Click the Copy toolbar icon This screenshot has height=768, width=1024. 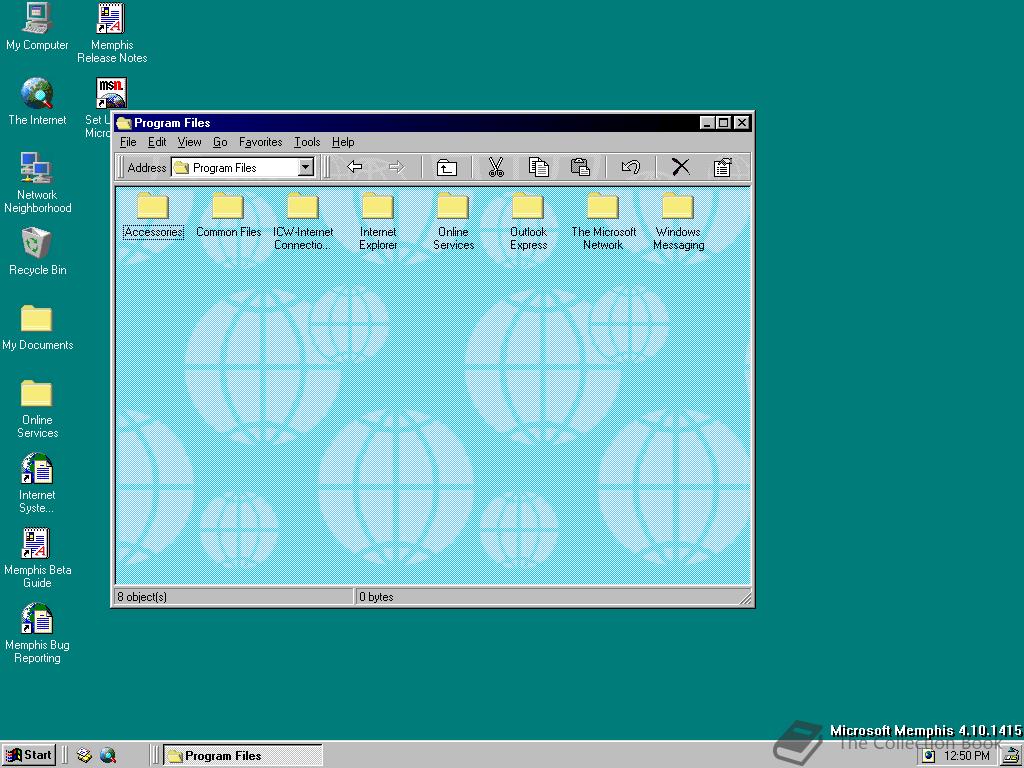click(538, 168)
